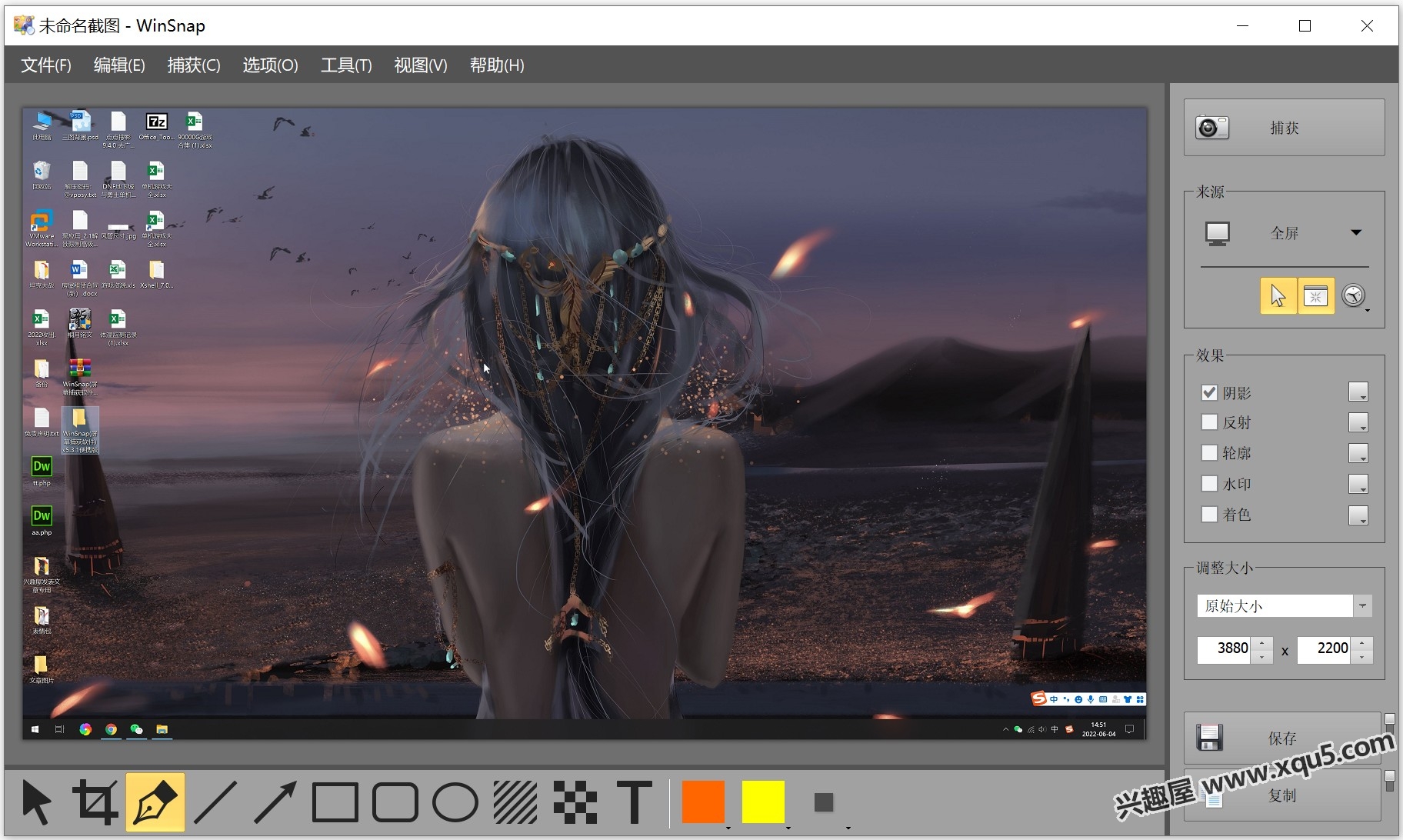1403x840 pixels.
Task: Open the outline color dropdown arrow
Action: point(728,828)
